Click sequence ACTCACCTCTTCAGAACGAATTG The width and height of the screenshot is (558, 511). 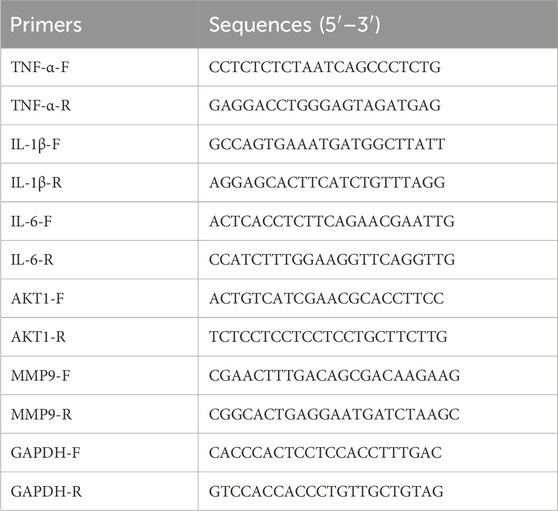(x=332, y=221)
